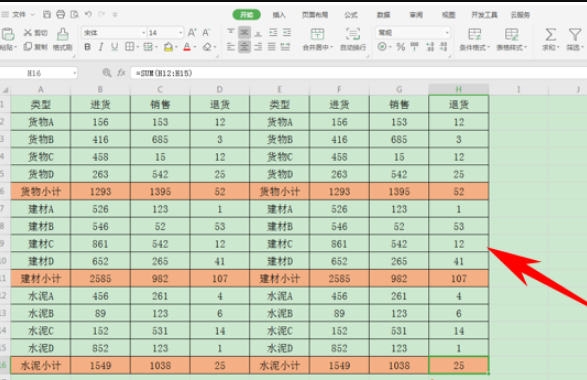Screen dimensions: 587x380
Task: Toggle center horizontal alignment
Action: [x=244, y=47]
